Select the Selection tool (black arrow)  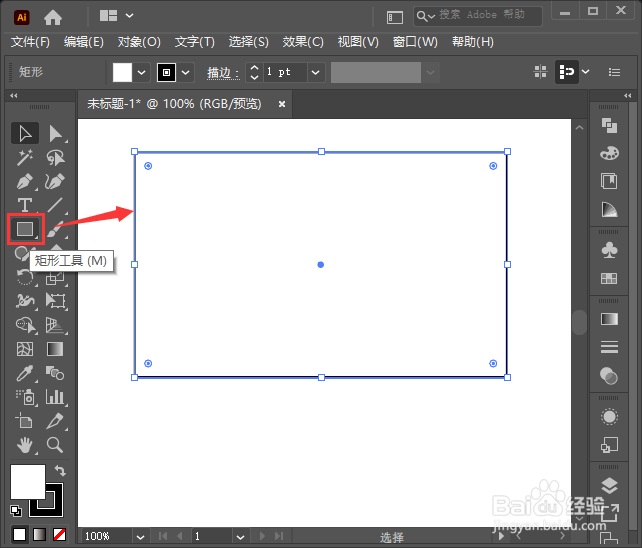25,133
